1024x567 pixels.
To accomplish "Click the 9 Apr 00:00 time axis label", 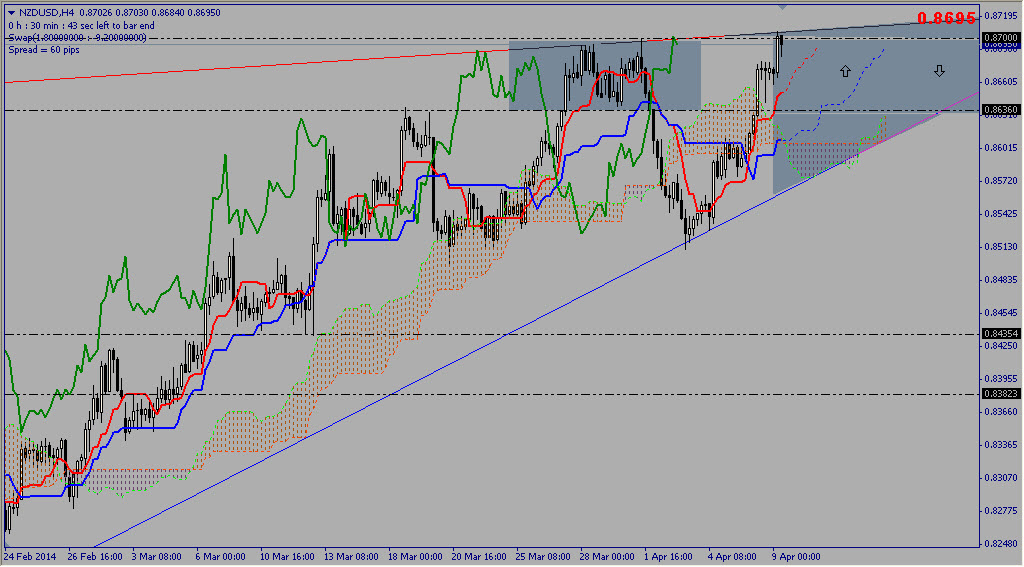I will [x=796, y=556].
